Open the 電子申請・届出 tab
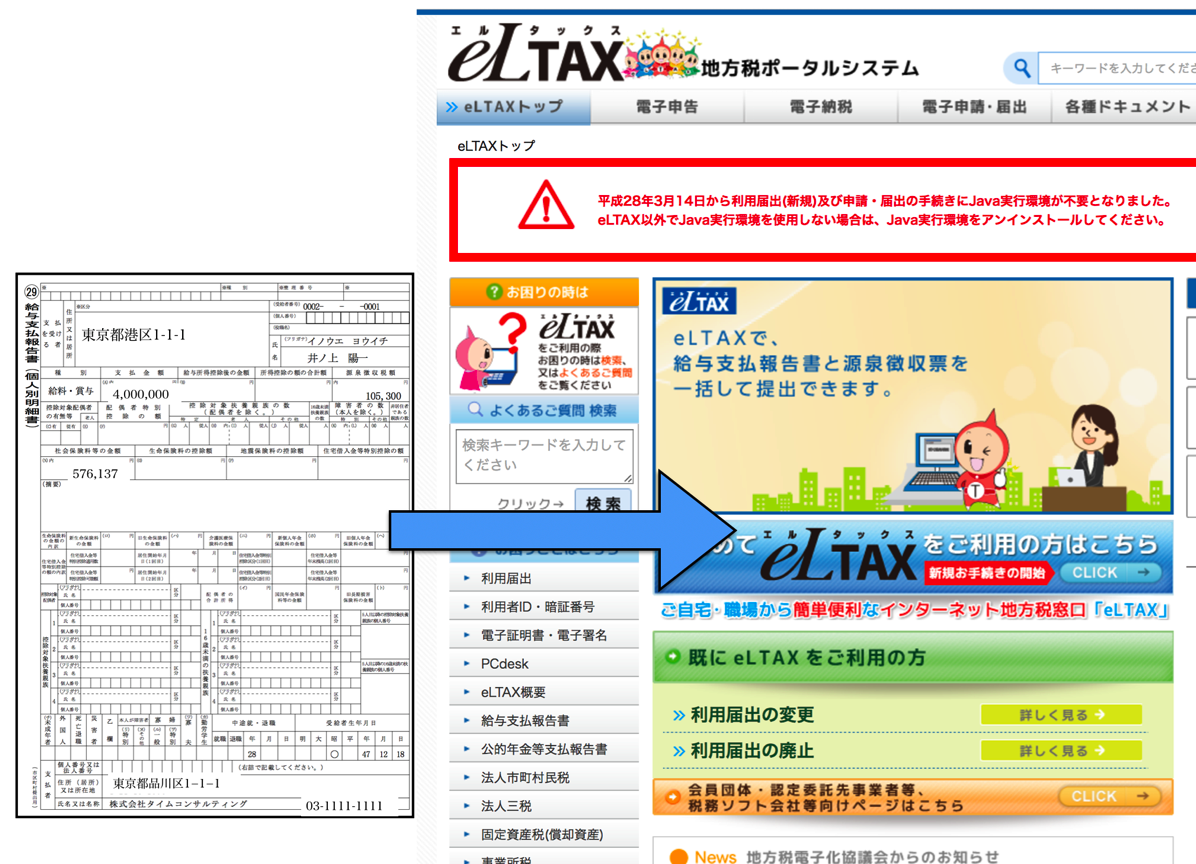This screenshot has height=864, width=1196. tap(974, 107)
